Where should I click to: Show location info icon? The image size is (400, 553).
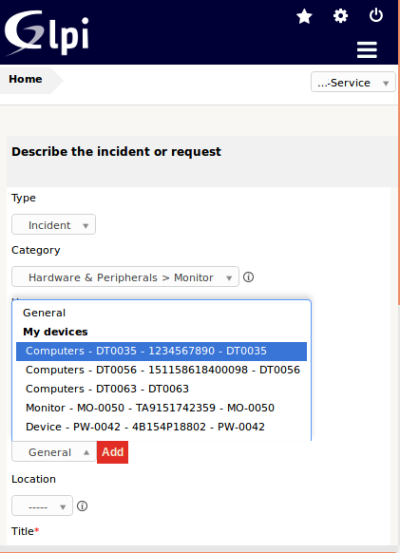point(82,506)
